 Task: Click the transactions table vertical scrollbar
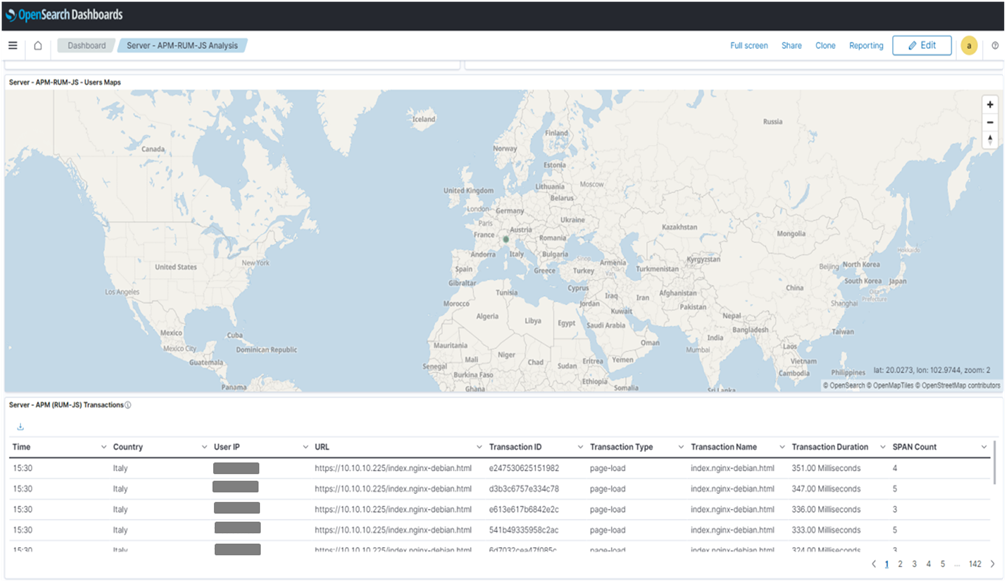tap(995, 462)
